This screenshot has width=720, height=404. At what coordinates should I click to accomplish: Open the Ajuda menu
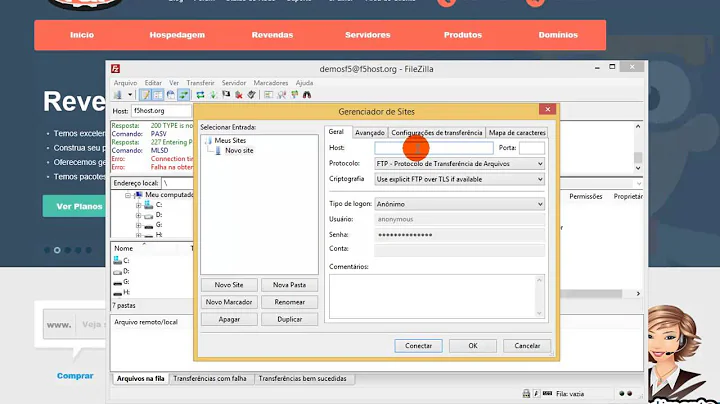pyautogui.click(x=304, y=83)
